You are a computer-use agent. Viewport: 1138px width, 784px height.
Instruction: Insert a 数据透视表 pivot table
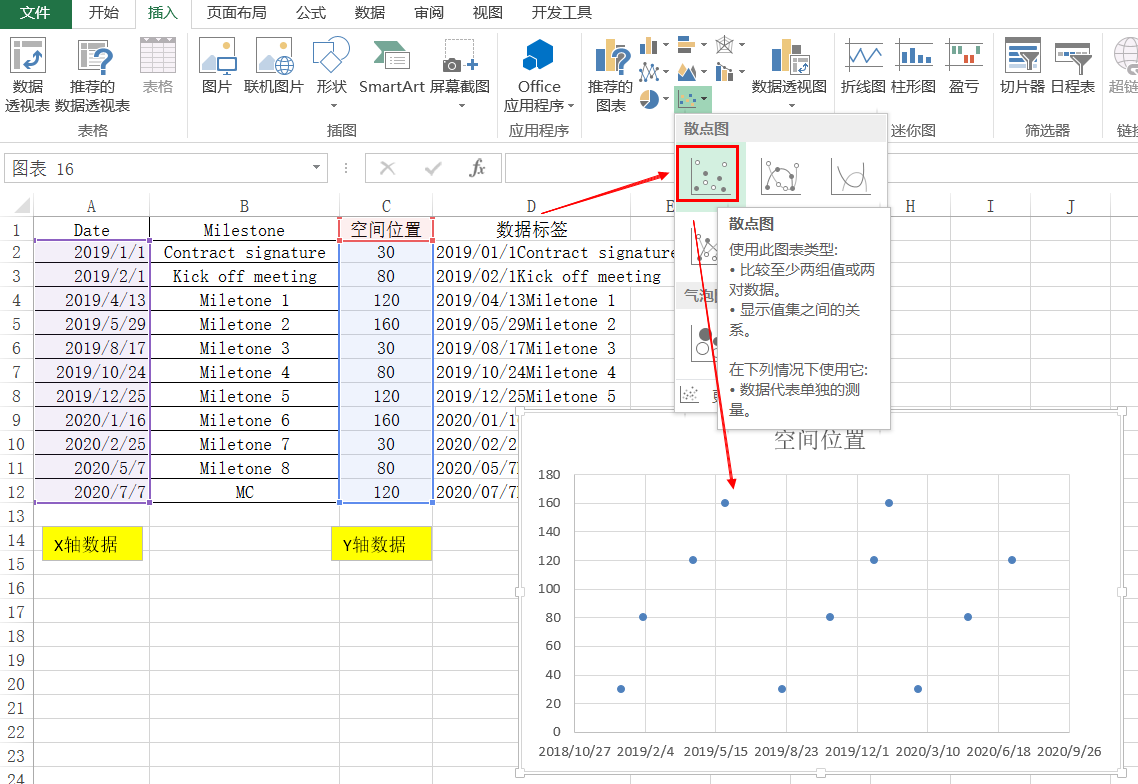point(28,75)
